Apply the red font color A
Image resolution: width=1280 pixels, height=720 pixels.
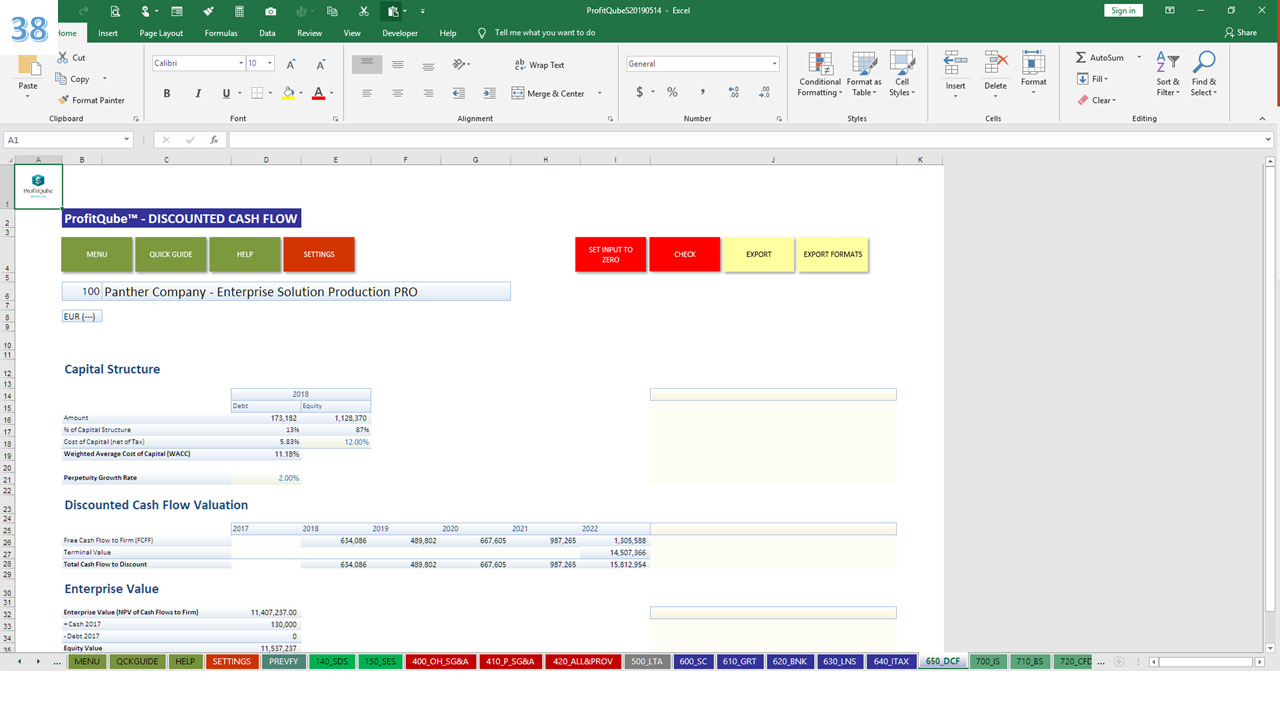318,93
